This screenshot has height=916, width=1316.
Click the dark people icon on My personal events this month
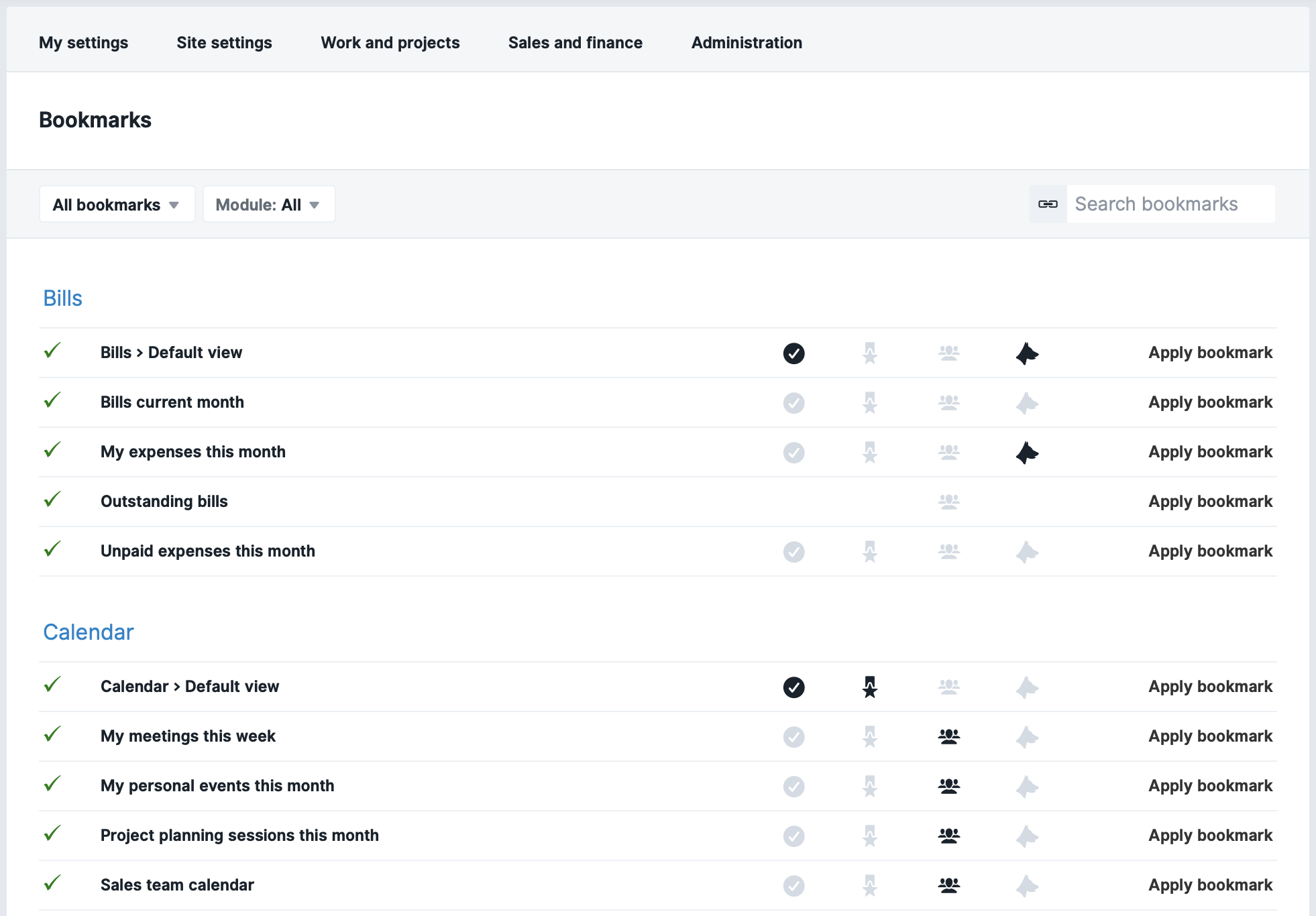(x=949, y=786)
